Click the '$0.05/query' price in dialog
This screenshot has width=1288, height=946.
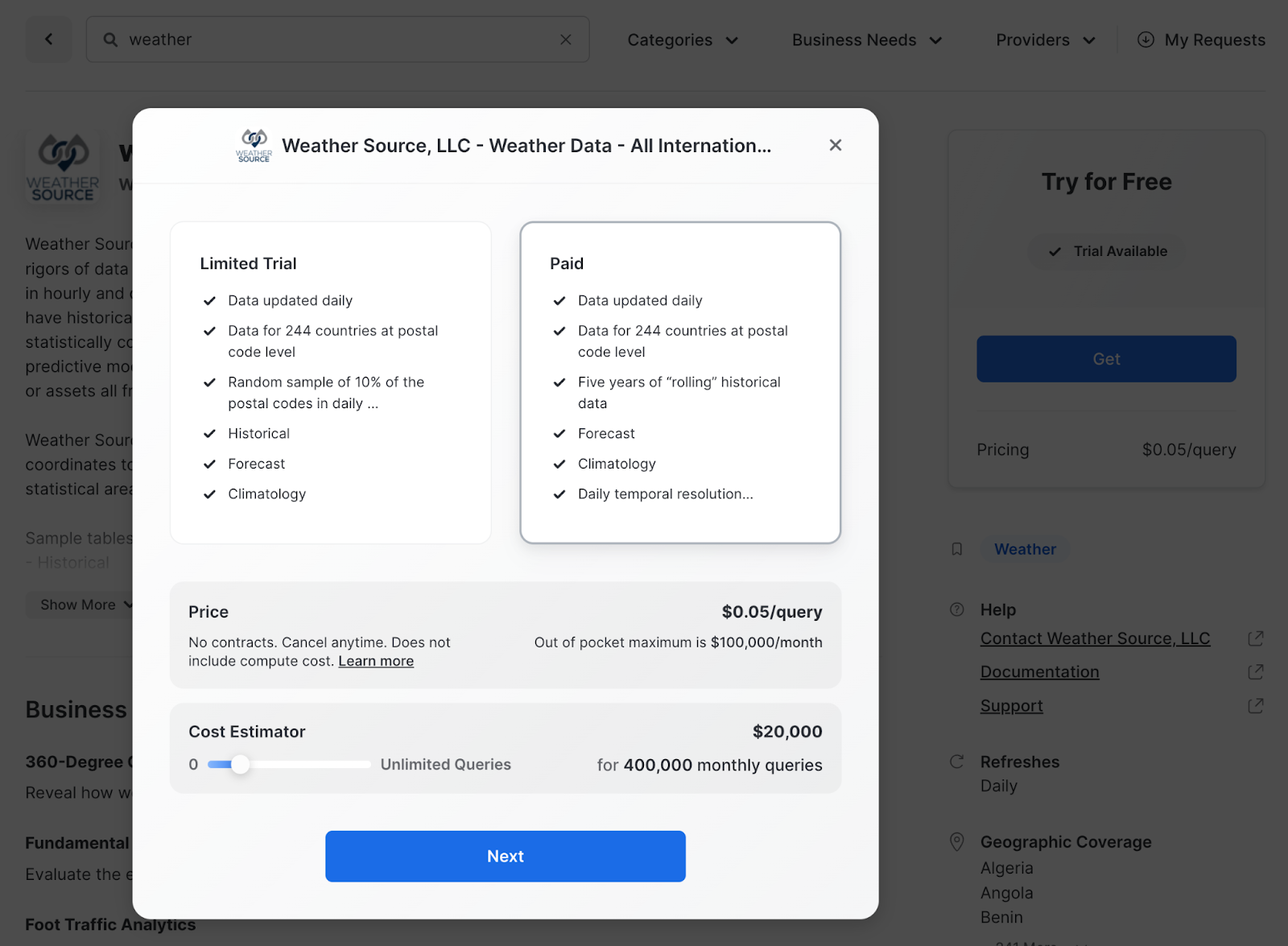click(x=772, y=612)
